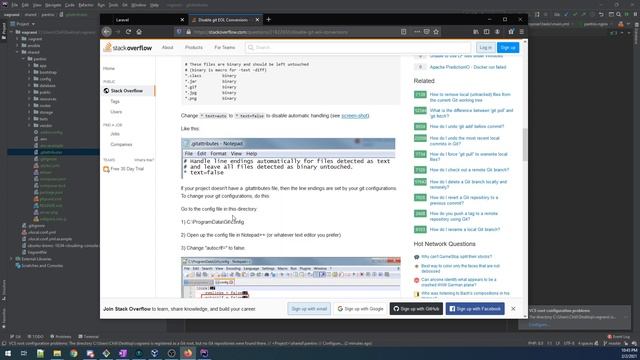Go to Home in left sidebar
The height and width of the screenshot is (360, 640).
109,69
